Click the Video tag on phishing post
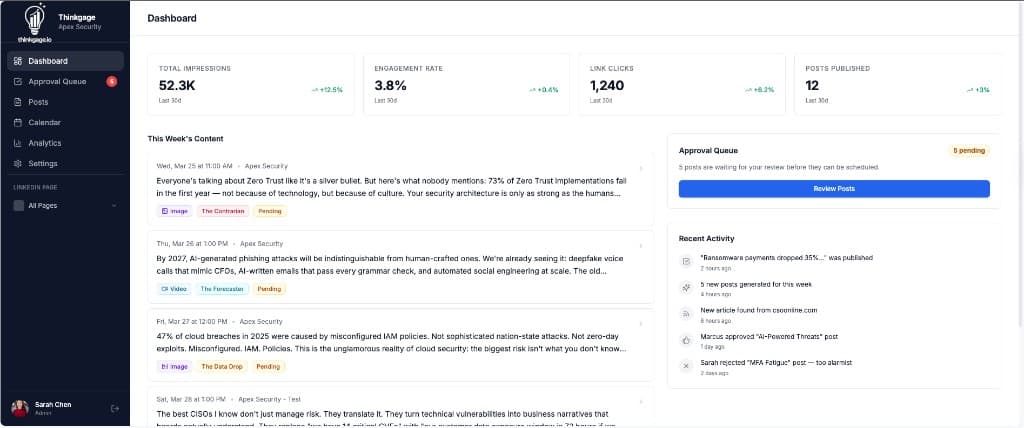Viewport: 1024px width, 428px height. click(x=174, y=289)
